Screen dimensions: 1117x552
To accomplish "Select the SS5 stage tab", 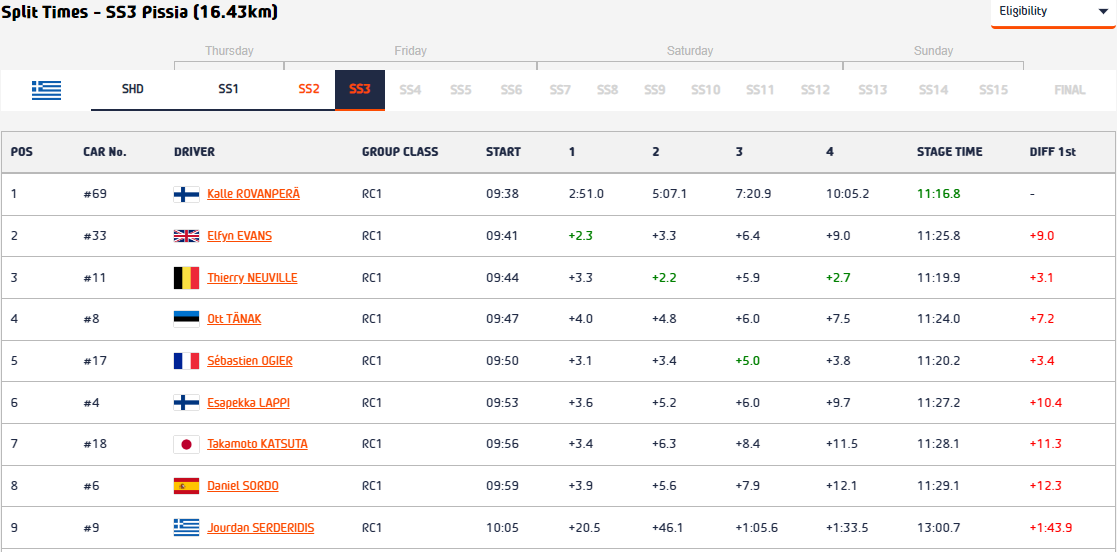I will tap(461, 90).
